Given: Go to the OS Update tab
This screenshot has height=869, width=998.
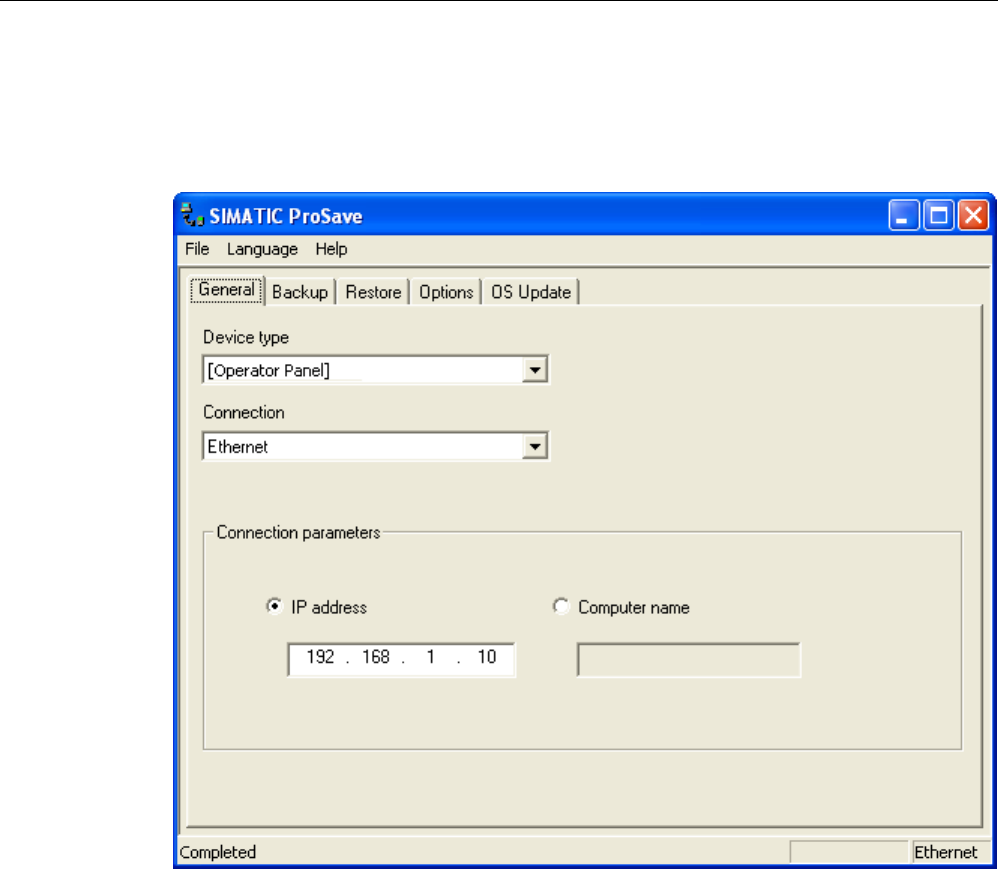Looking at the screenshot, I should pyautogui.click(x=531, y=292).
